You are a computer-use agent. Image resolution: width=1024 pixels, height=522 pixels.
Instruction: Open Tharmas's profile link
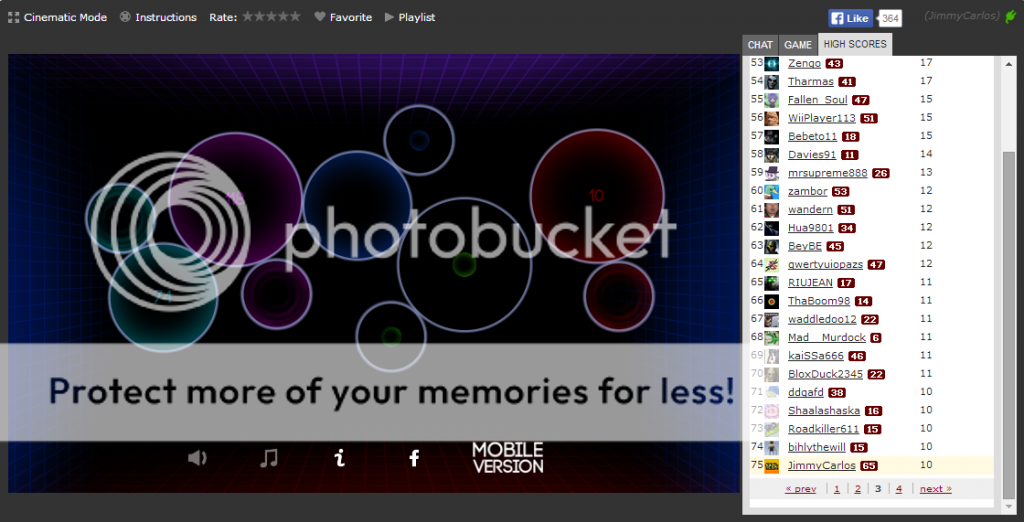[x=810, y=82]
